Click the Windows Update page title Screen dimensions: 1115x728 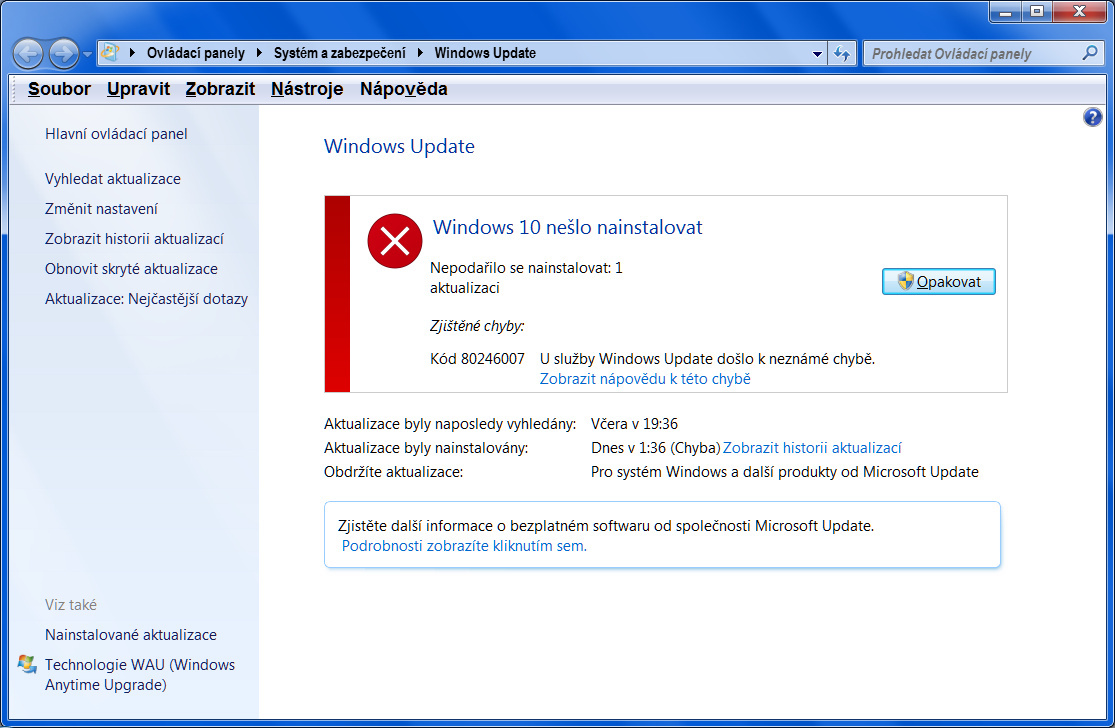(399, 146)
